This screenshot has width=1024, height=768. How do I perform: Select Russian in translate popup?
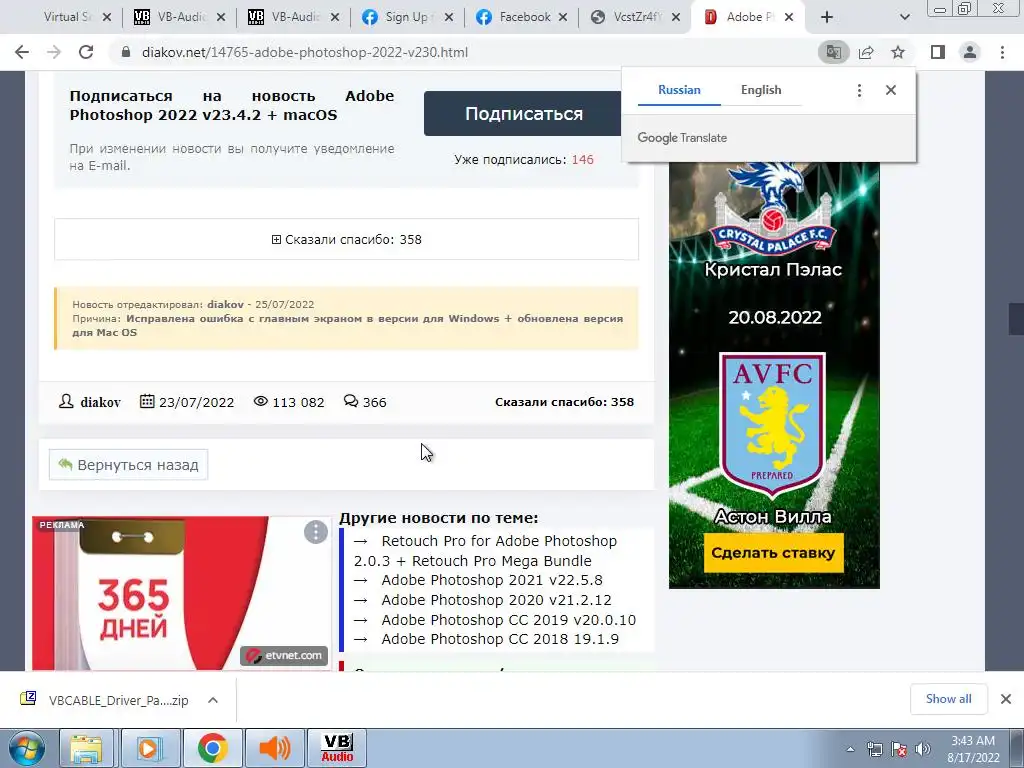[679, 90]
